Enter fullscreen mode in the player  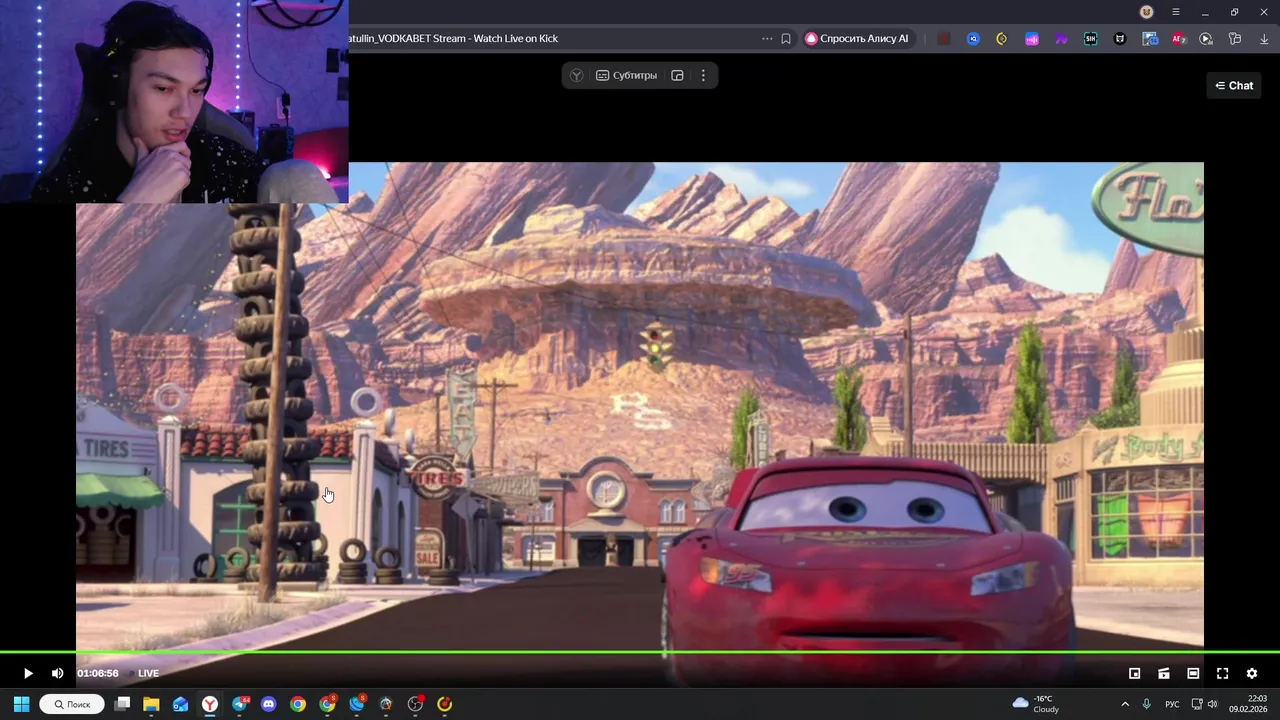click(1222, 674)
